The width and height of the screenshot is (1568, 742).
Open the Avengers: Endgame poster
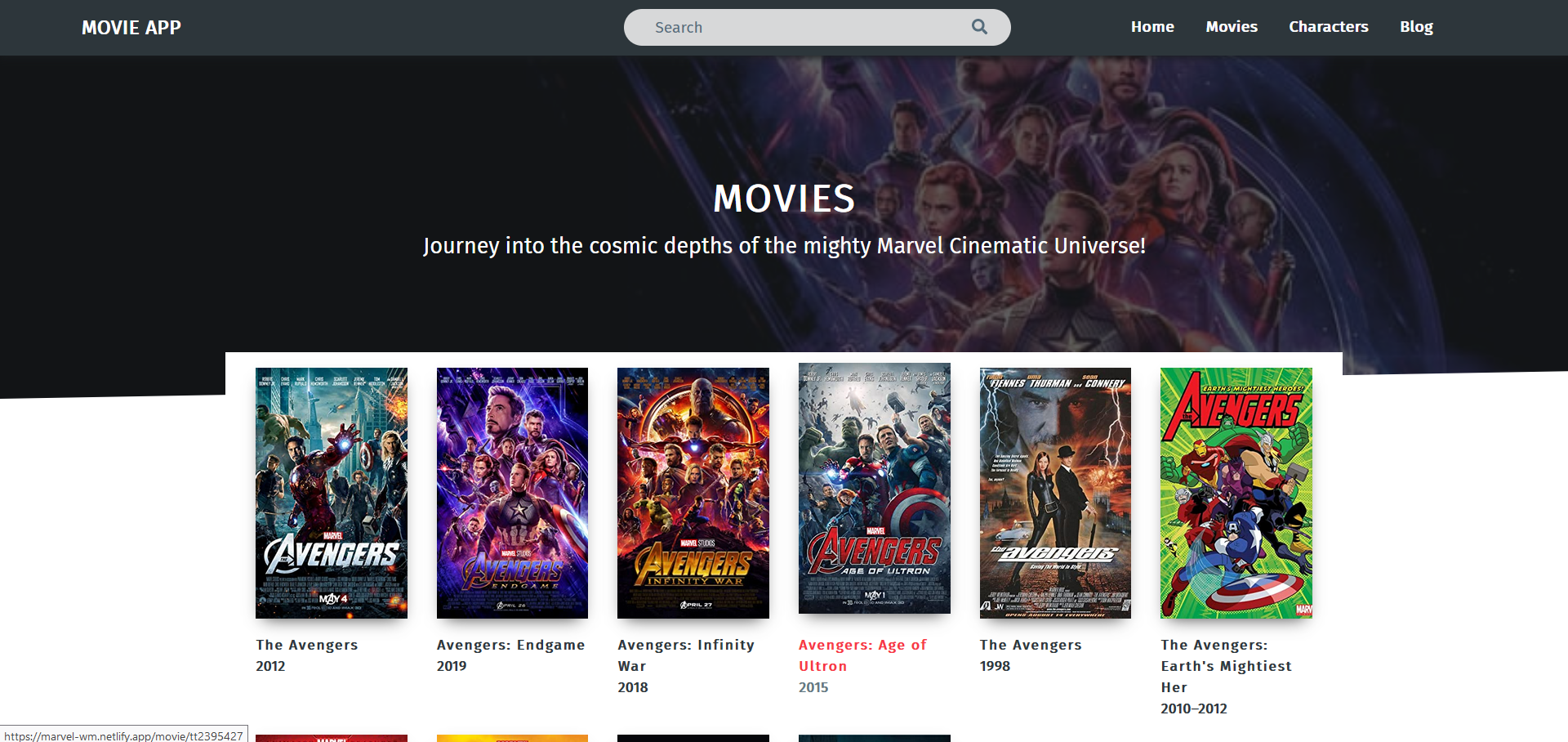(512, 493)
